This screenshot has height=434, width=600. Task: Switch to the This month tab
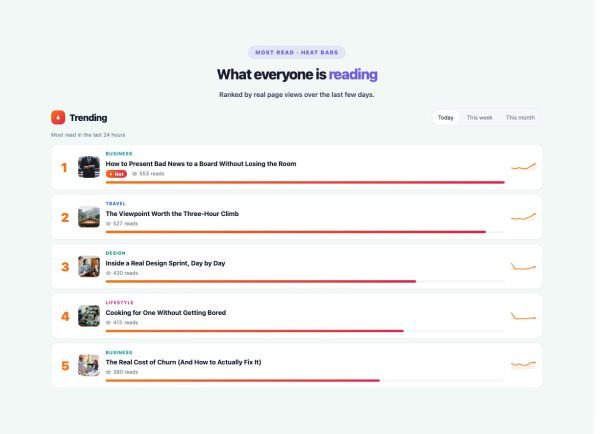[520, 117]
